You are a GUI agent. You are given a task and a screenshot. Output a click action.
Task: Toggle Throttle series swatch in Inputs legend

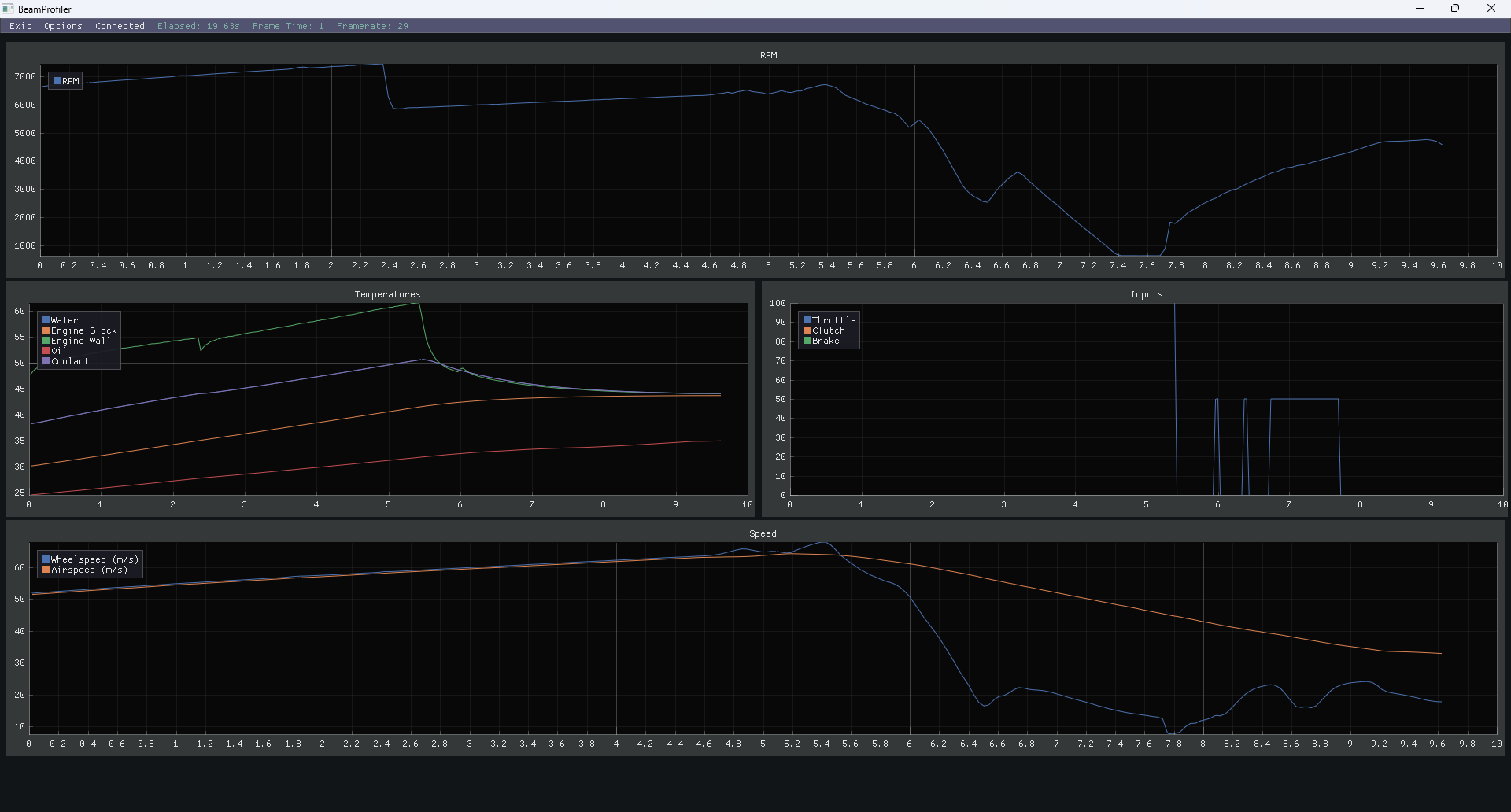(807, 320)
